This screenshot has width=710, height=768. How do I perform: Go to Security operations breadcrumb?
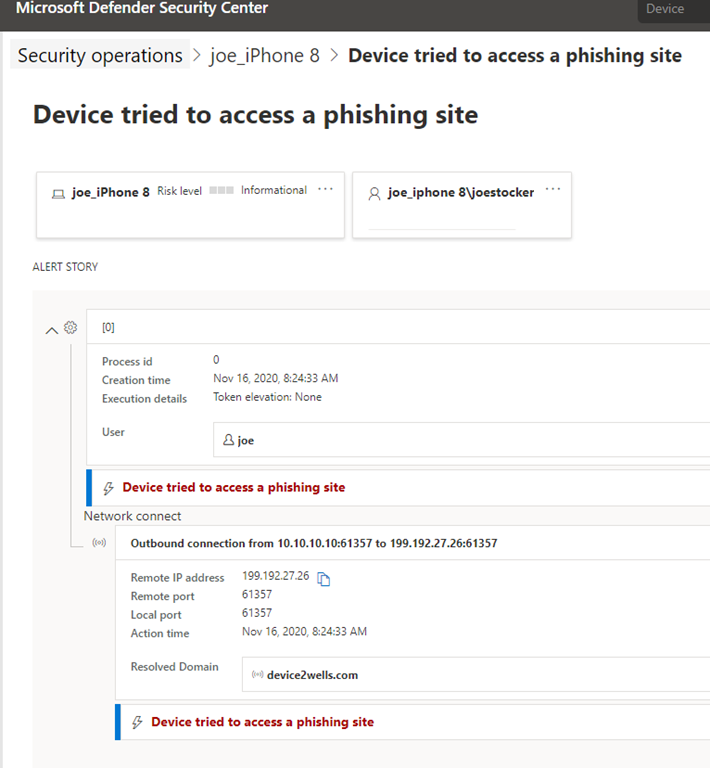tap(100, 56)
